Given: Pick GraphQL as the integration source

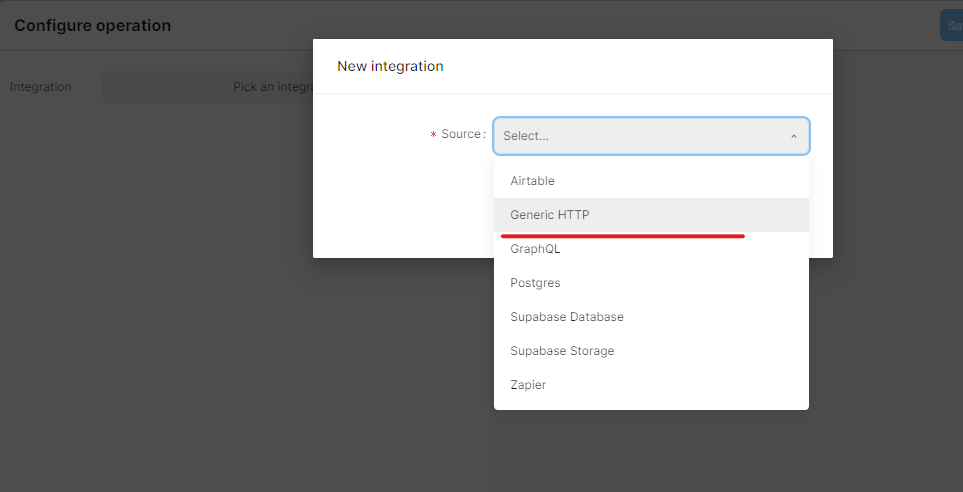Looking at the screenshot, I should tap(535, 249).
